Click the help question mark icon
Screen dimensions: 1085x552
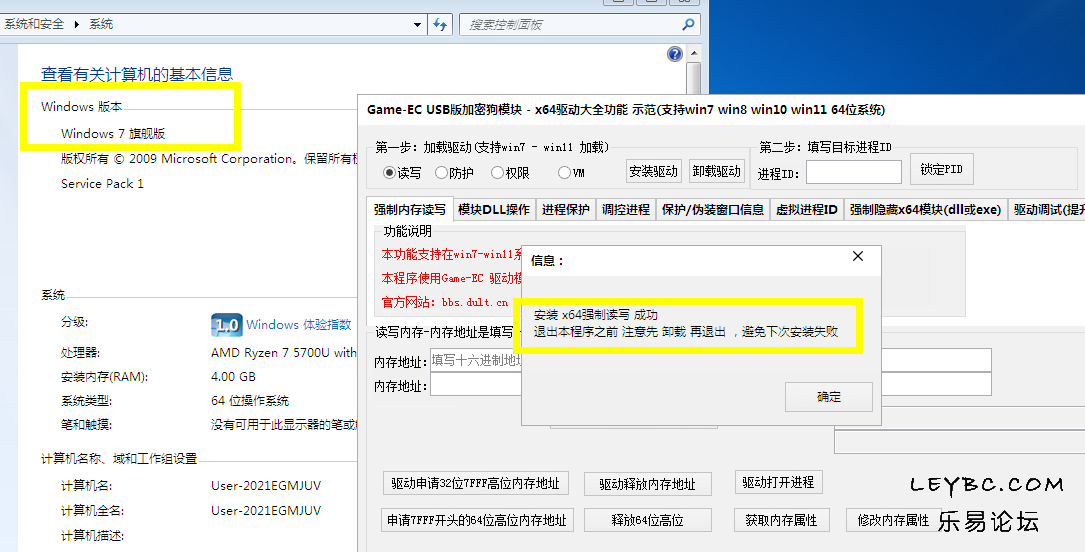pyautogui.click(x=675, y=54)
